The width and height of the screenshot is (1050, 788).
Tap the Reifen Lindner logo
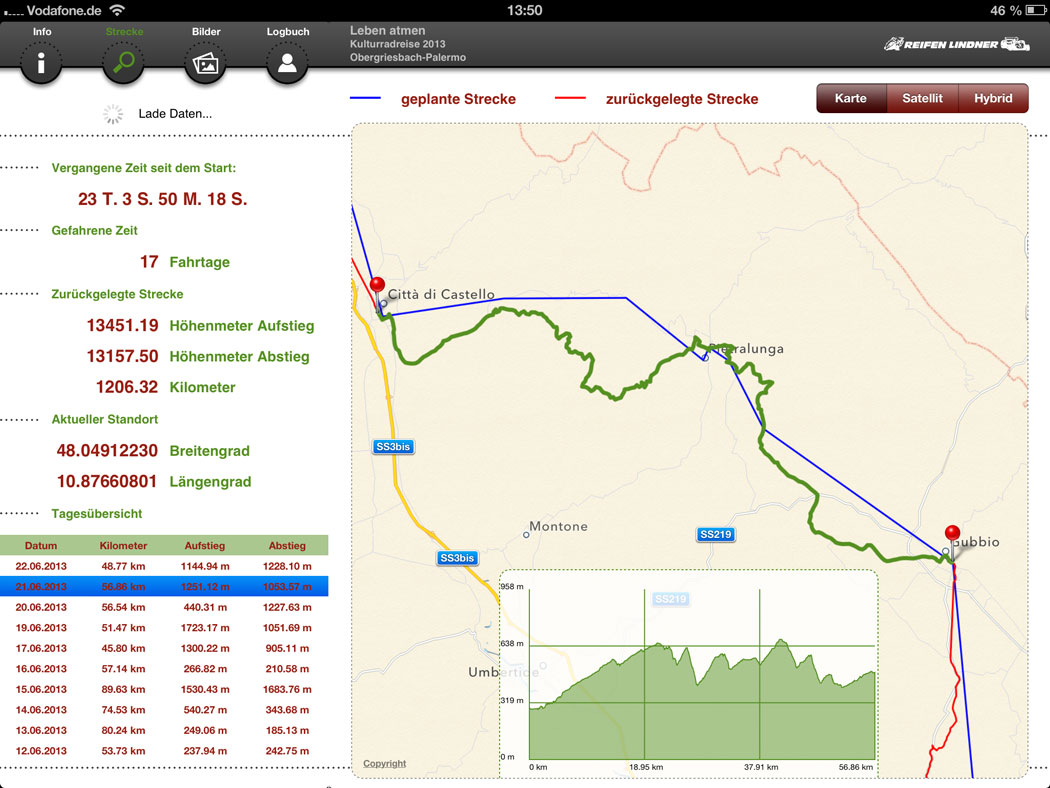coord(957,45)
